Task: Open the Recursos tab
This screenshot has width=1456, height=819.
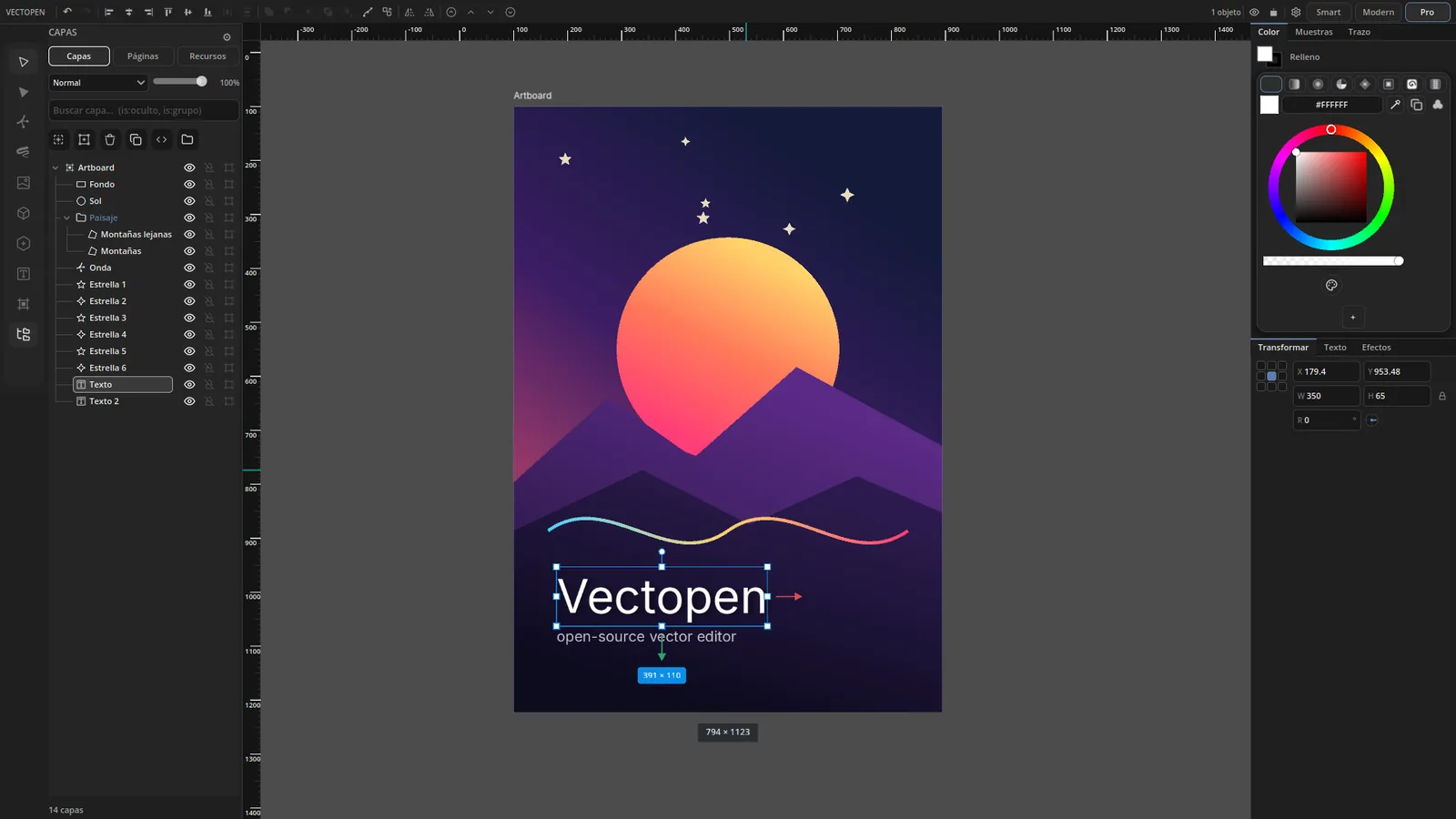Action: pos(207,56)
